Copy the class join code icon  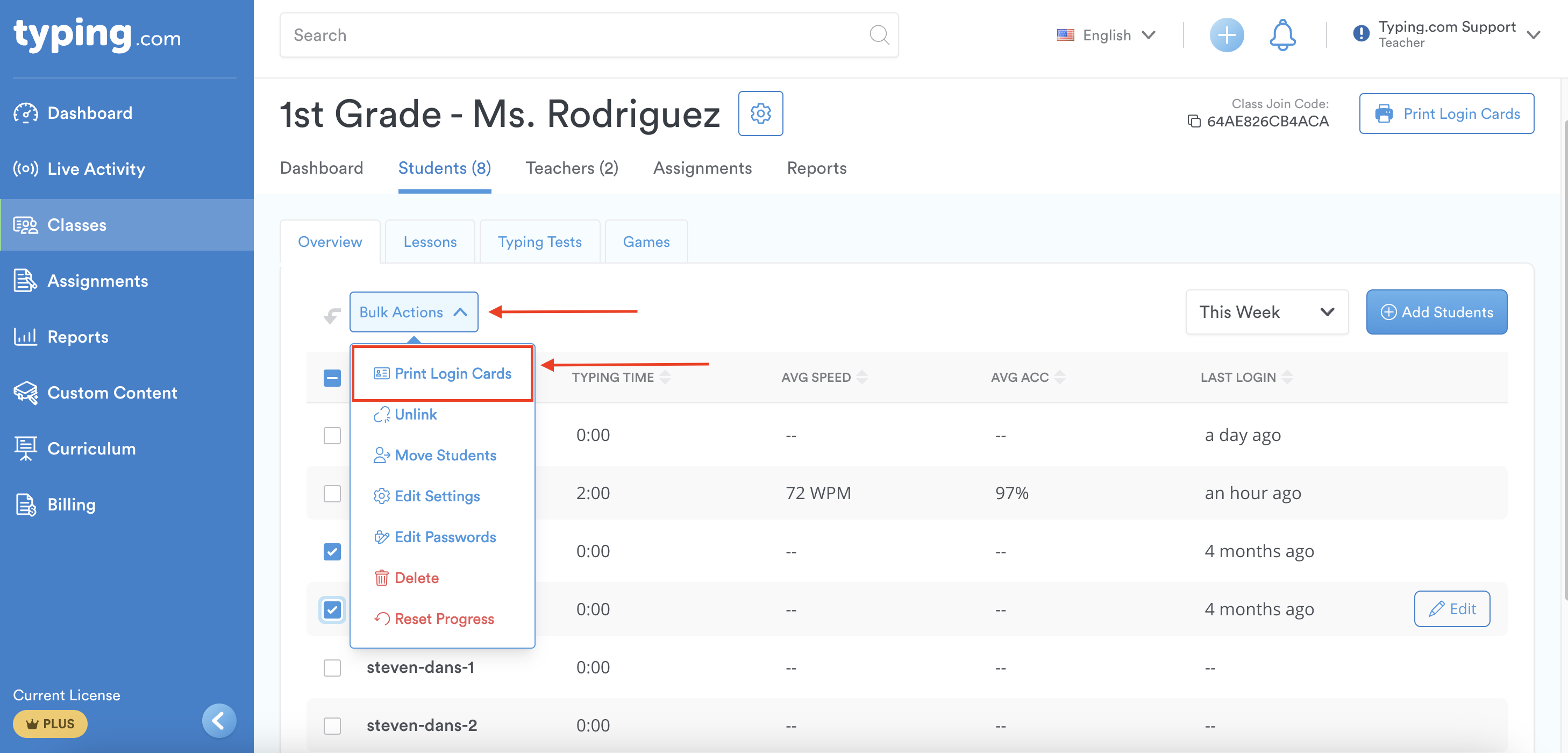(1194, 121)
